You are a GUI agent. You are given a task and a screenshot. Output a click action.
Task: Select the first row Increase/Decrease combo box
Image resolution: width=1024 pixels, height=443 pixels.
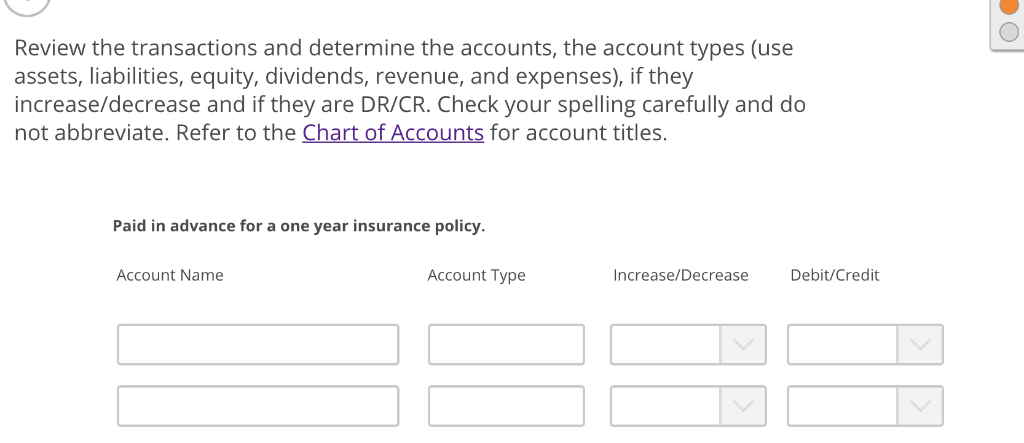coord(688,344)
